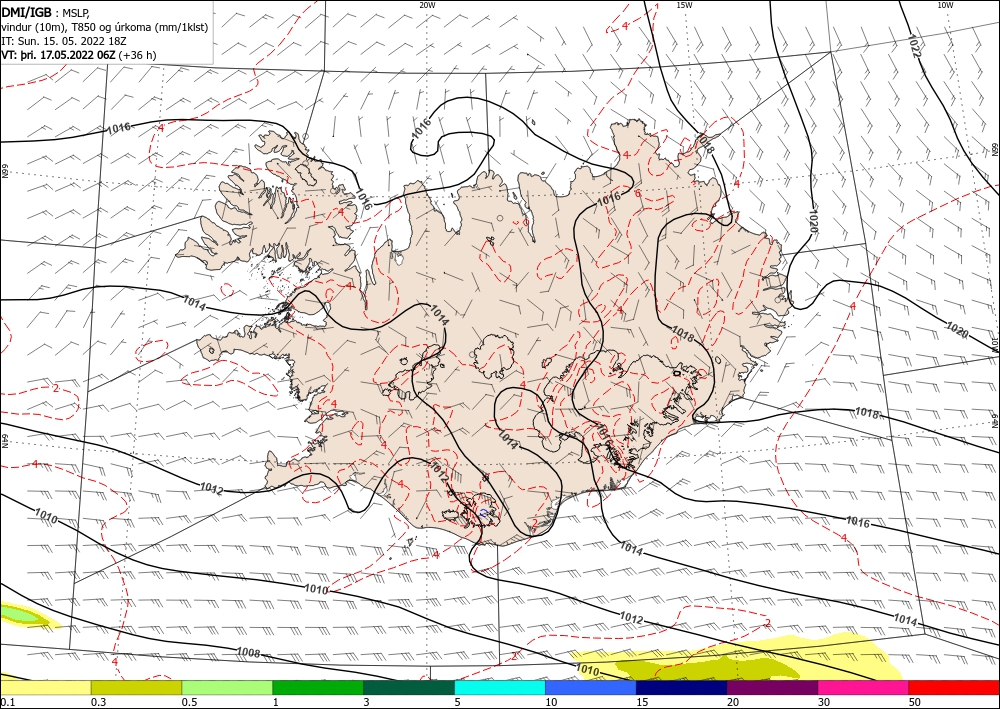Select the dark green 3–5 legend block
The height and width of the screenshot is (709, 1000).
pyautogui.click(x=409, y=687)
